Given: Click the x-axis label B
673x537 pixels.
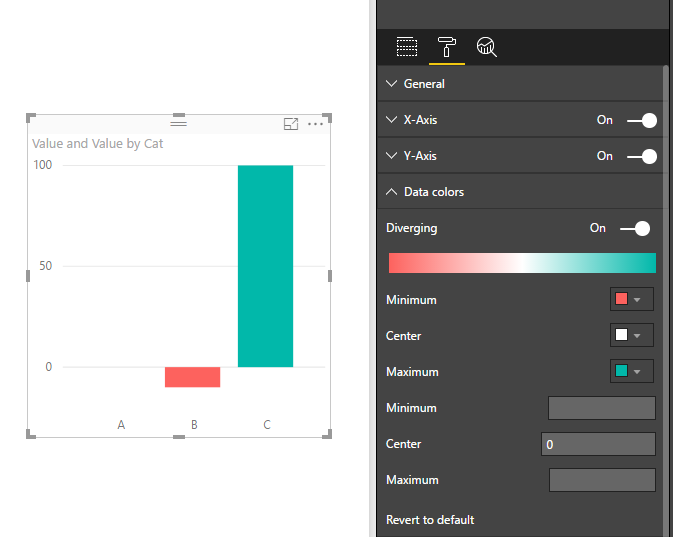Looking at the screenshot, I should point(194,425).
